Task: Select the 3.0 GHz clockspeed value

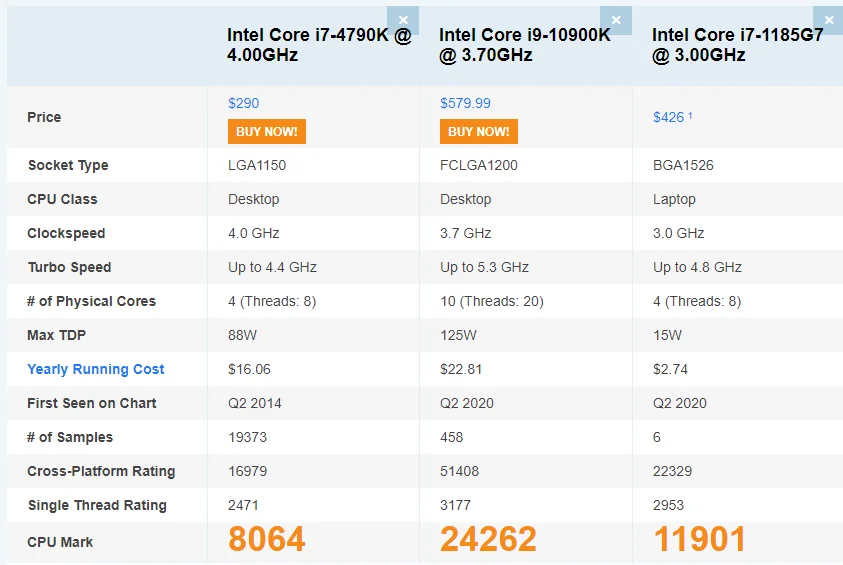Action: [678, 233]
